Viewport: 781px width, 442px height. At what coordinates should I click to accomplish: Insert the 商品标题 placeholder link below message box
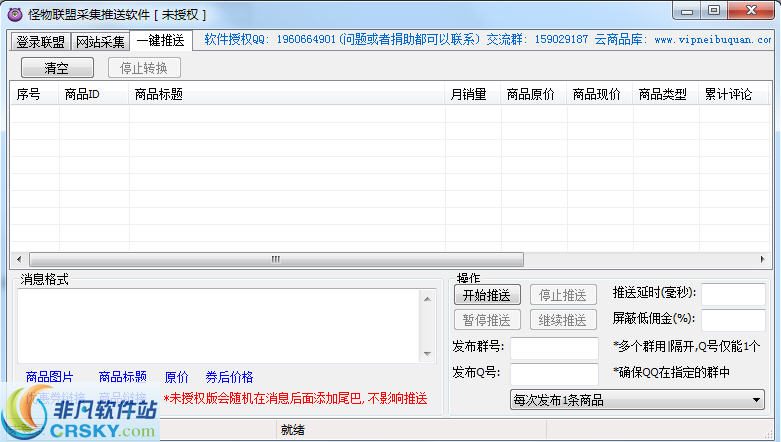click(123, 377)
